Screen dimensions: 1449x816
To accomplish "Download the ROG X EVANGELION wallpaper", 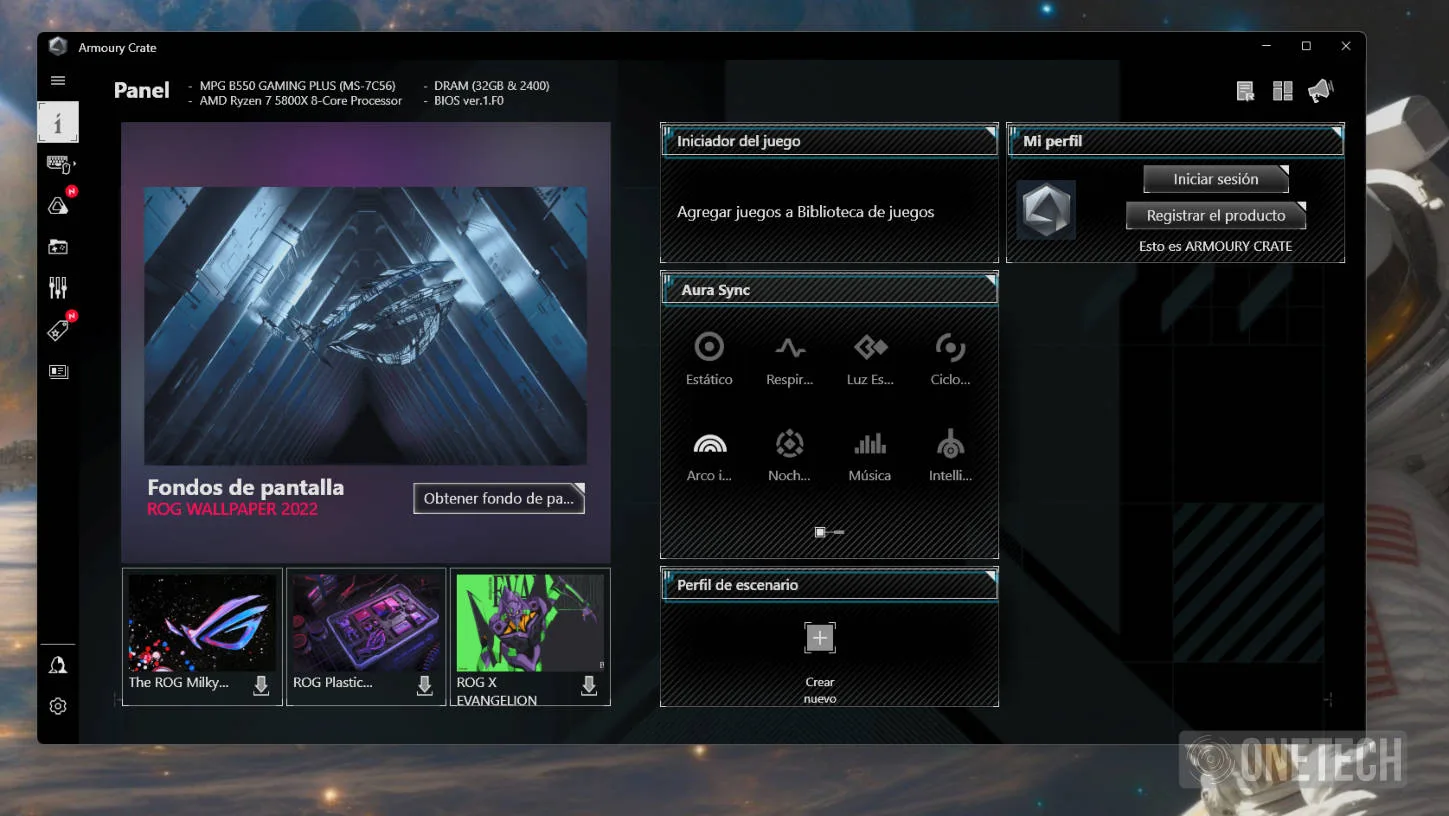I will [x=589, y=686].
